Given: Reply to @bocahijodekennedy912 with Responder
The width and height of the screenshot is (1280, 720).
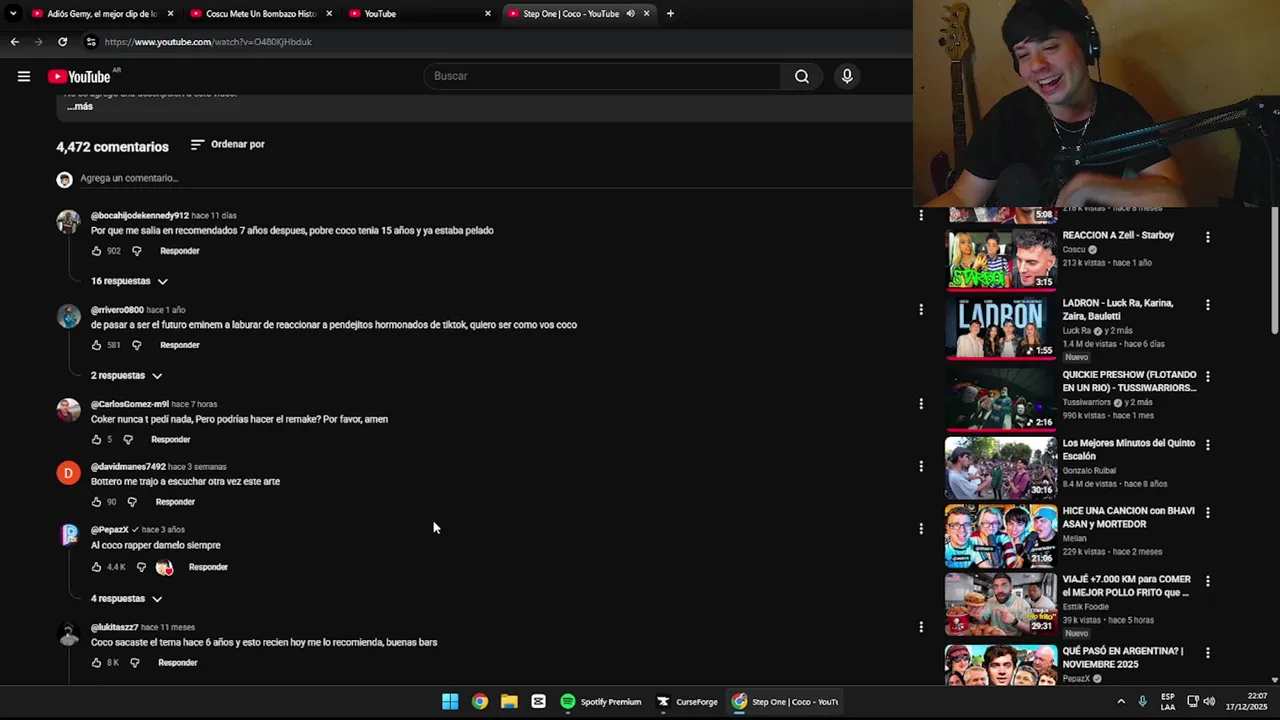Looking at the screenshot, I should point(180,251).
